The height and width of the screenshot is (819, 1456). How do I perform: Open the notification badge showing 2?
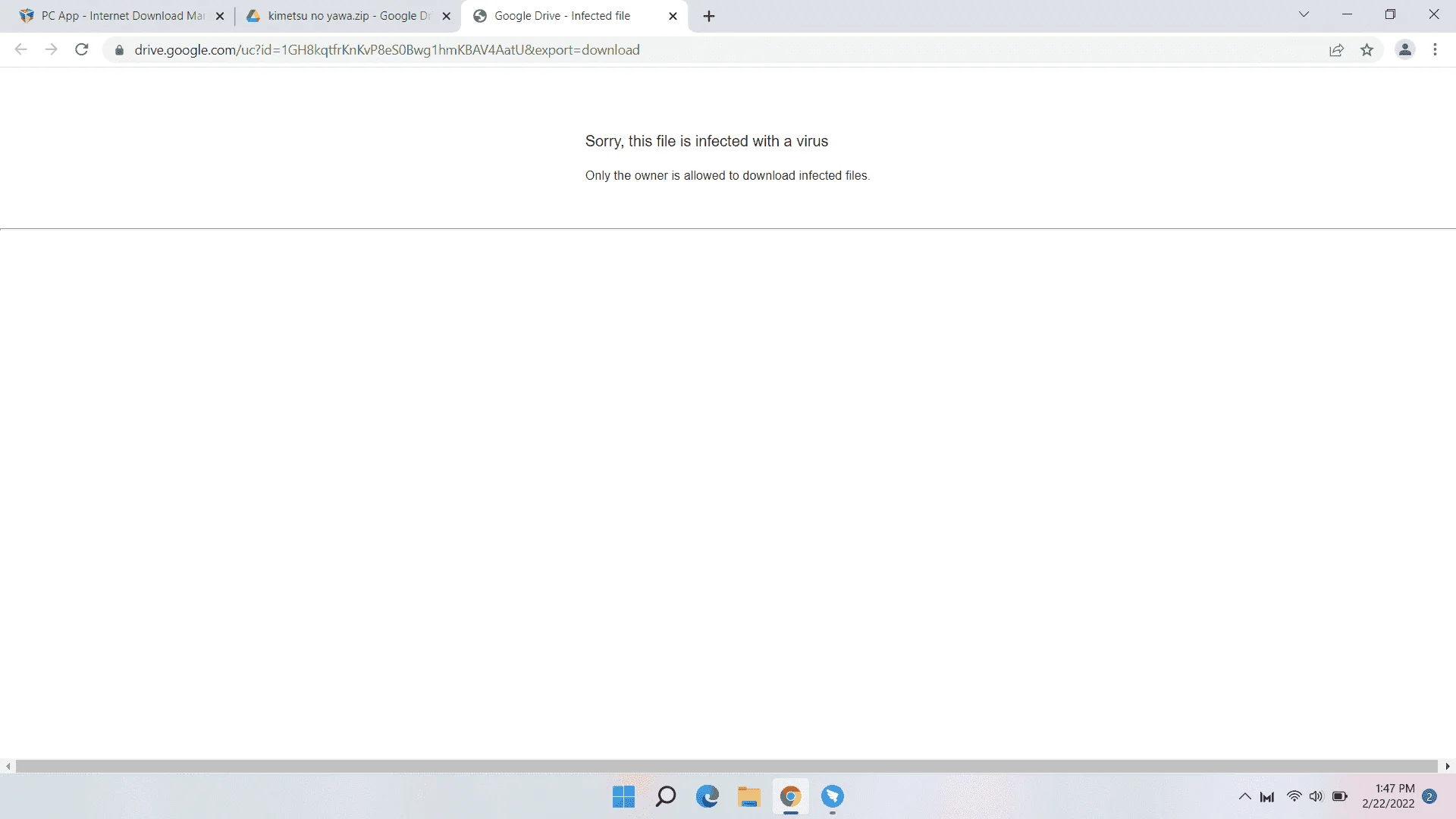tap(1429, 796)
